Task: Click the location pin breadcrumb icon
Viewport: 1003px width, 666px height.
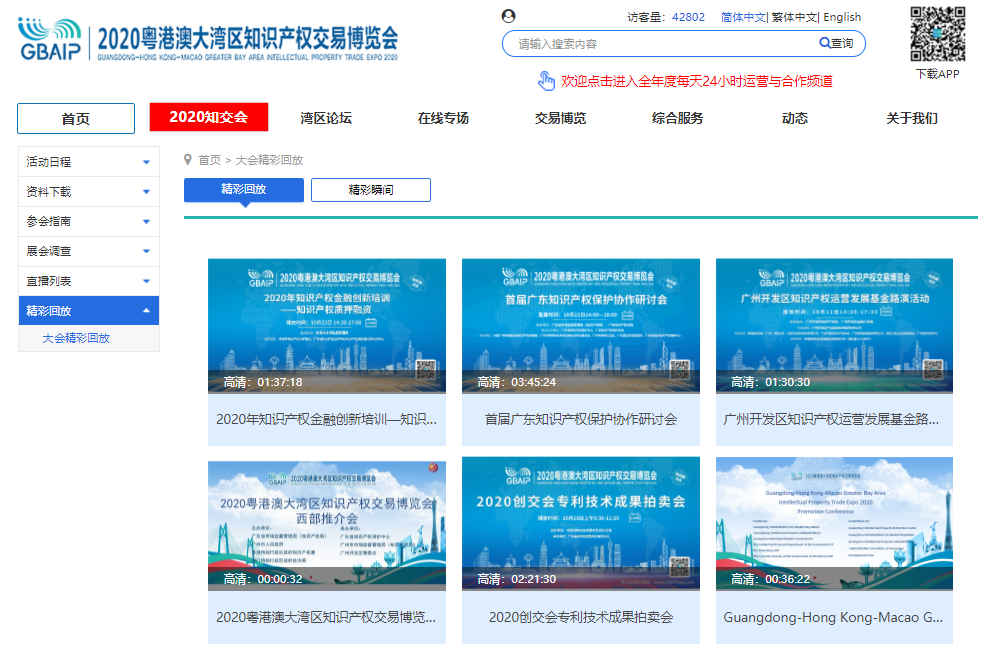Action: click(x=188, y=159)
